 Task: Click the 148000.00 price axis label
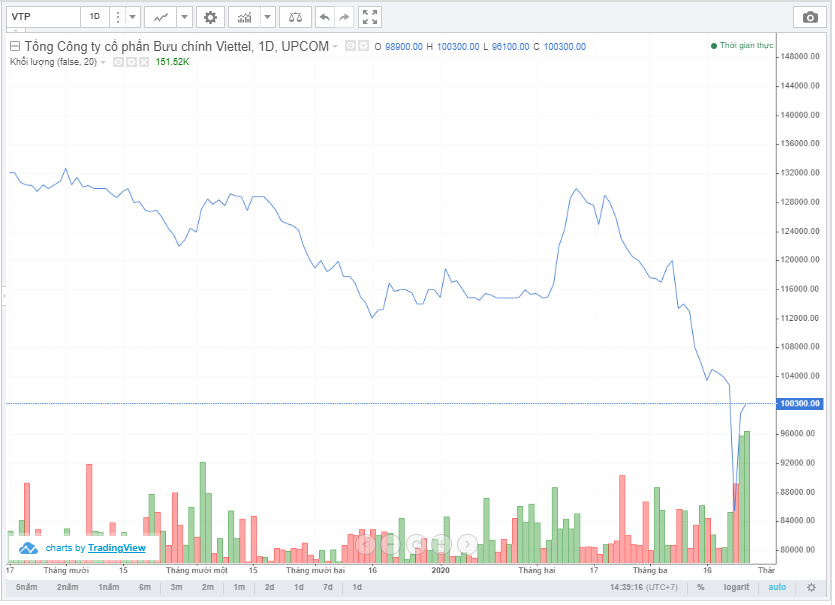point(800,56)
